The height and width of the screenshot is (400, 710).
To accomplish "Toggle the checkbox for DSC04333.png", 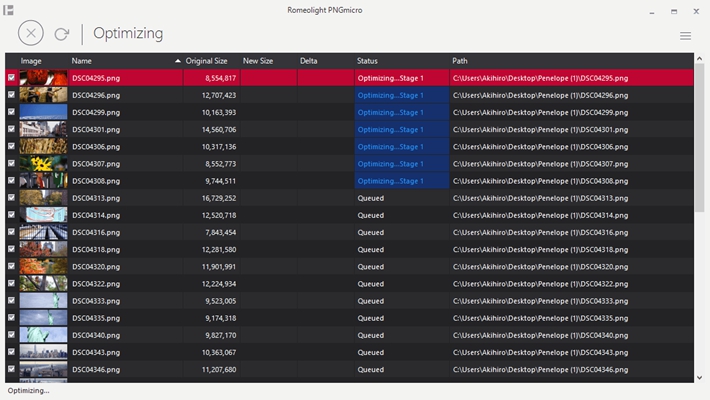I will click(x=12, y=300).
